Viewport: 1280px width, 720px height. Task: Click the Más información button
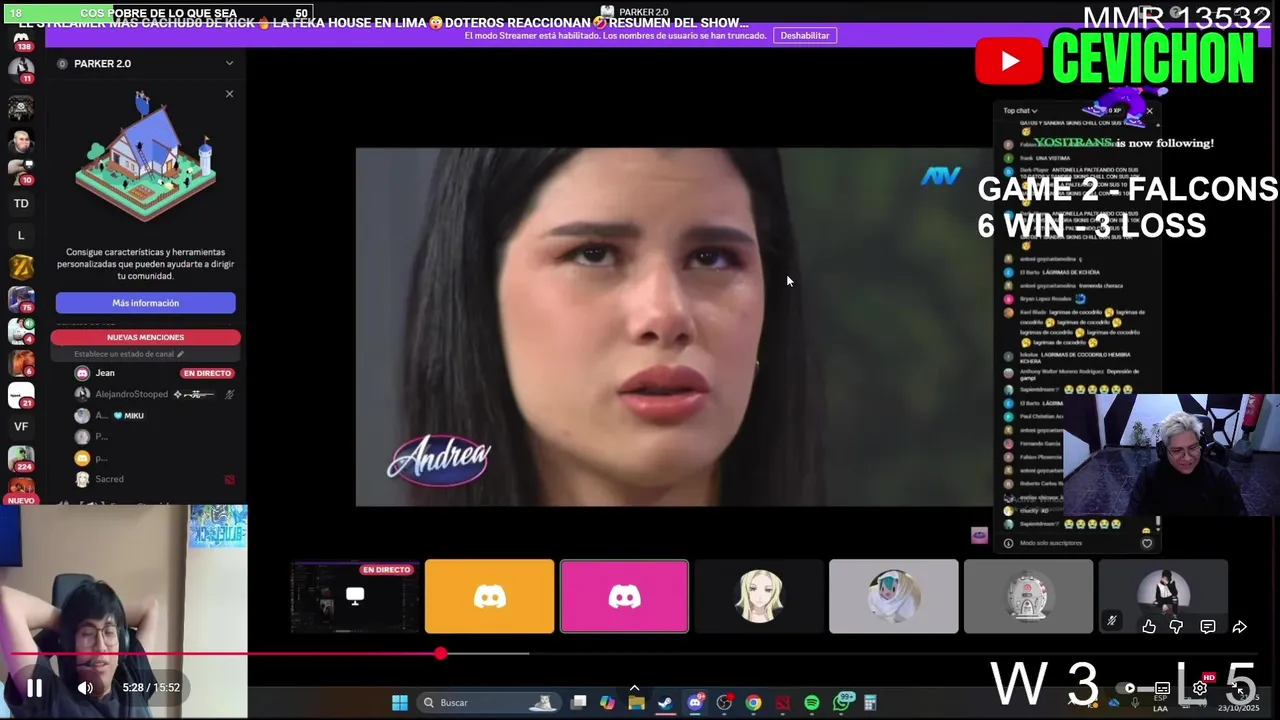(145, 303)
